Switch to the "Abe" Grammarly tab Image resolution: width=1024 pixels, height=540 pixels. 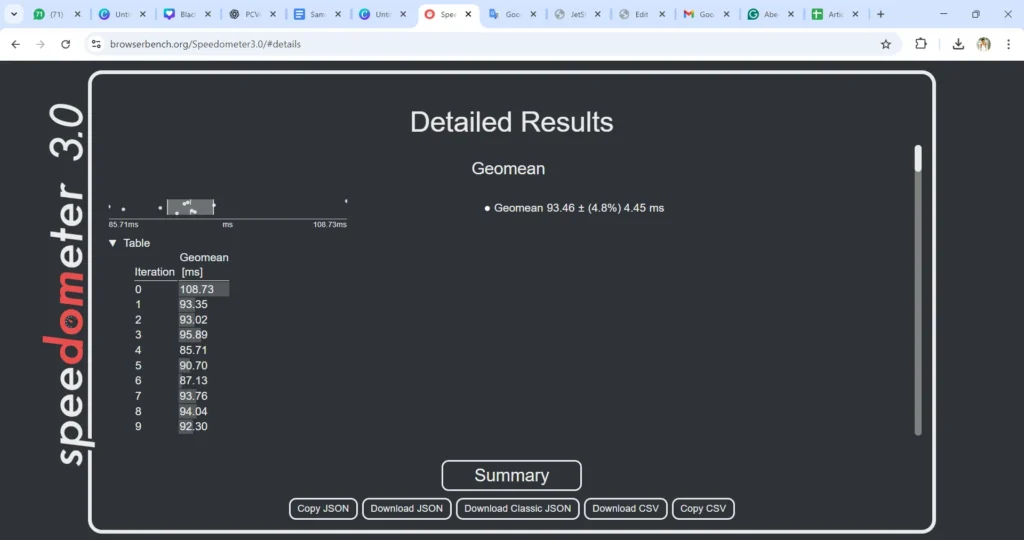click(771, 14)
